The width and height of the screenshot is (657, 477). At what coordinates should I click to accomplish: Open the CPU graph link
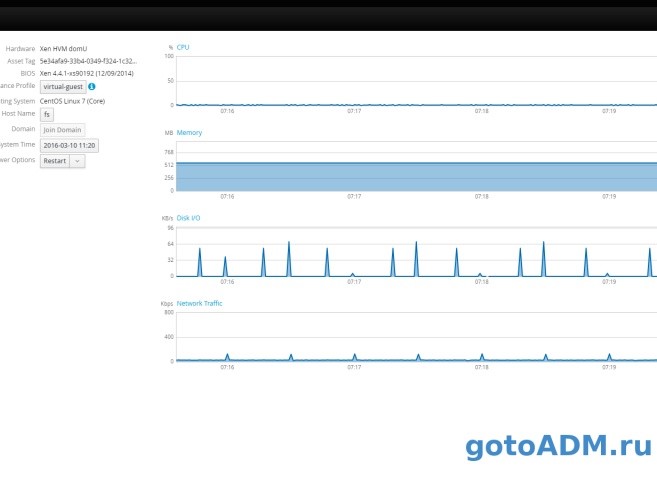click(x=183, y=47)
